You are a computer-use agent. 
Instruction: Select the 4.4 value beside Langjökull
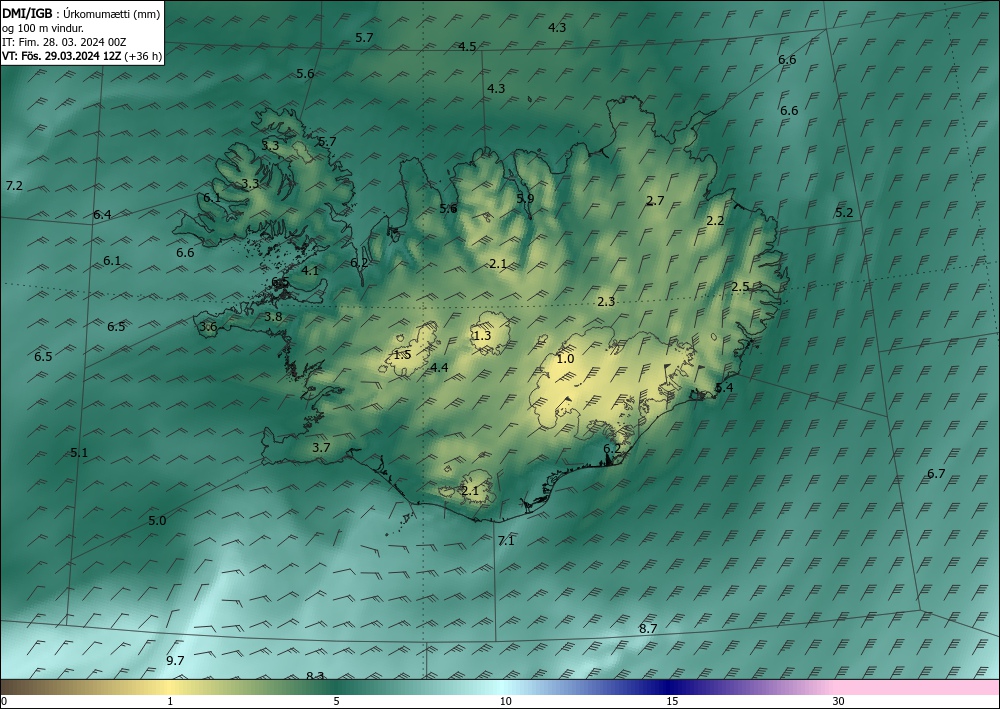point(439,367)
